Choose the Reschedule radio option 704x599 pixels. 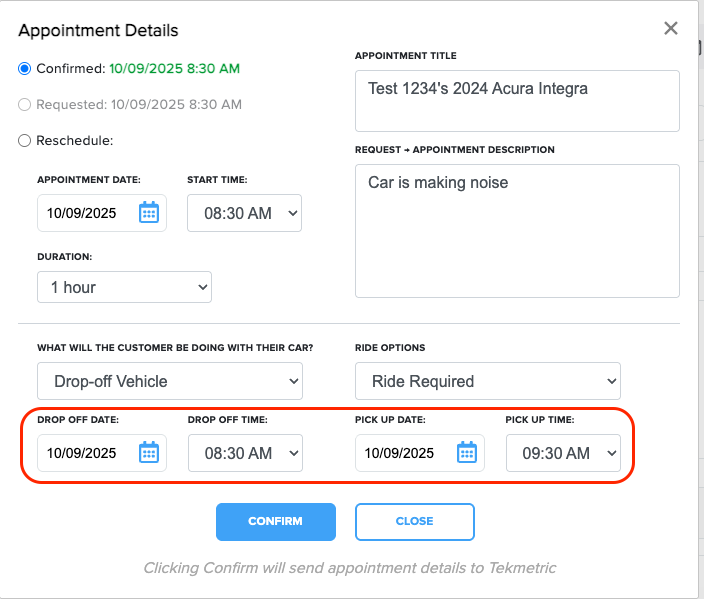[x=24, y=141]
